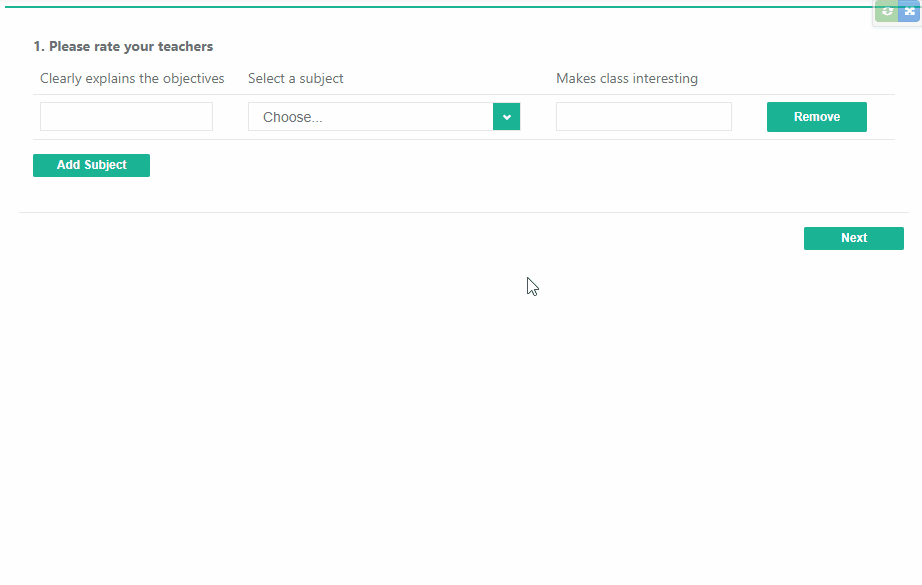The height and width of the screenshot is (585, 922).
Task: Remove the current subject row
Action: 816,116
